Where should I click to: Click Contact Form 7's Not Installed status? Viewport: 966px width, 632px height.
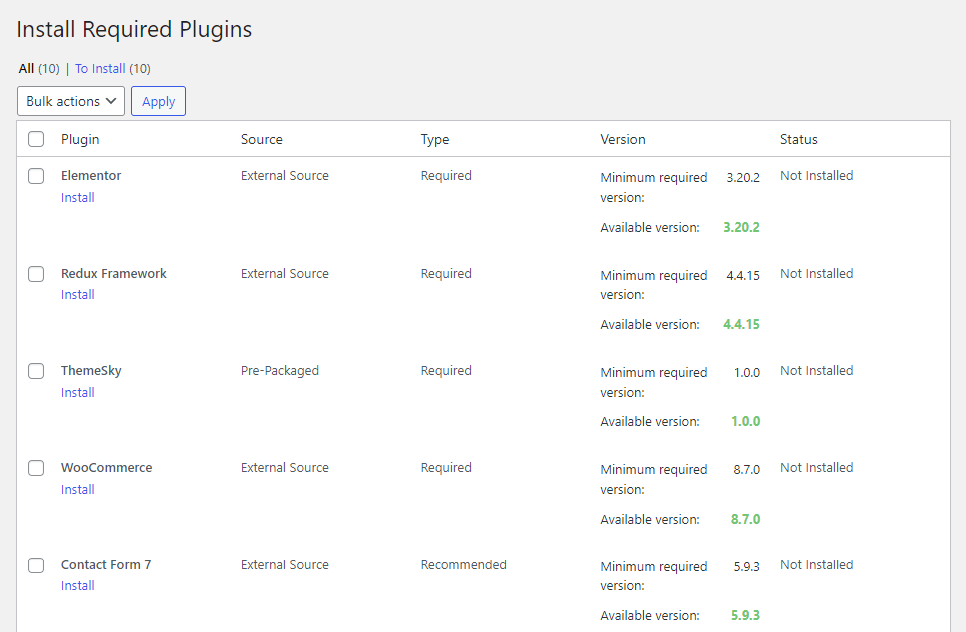pyautogui.click(x=816, y=564)
